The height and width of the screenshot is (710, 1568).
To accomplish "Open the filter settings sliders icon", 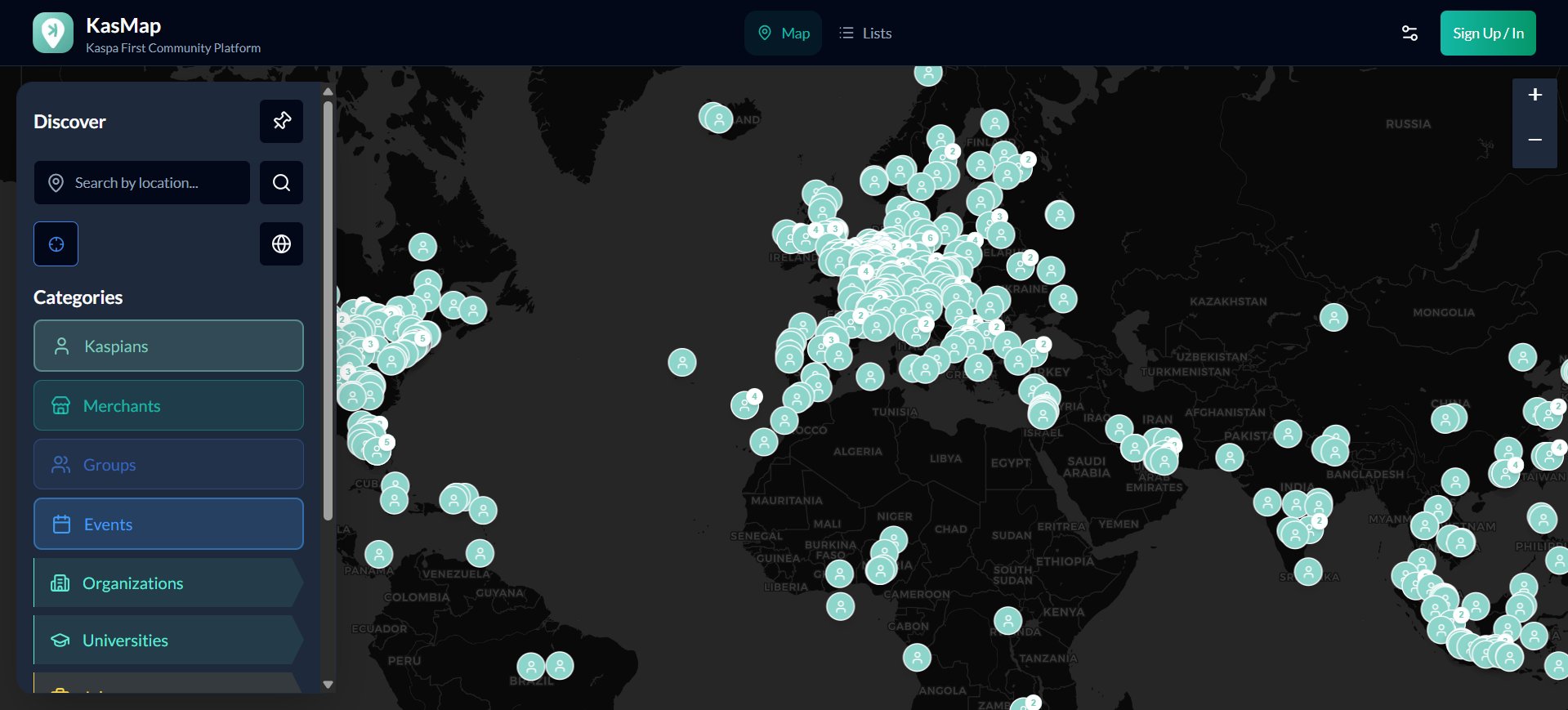I will tap(1409, 33).
